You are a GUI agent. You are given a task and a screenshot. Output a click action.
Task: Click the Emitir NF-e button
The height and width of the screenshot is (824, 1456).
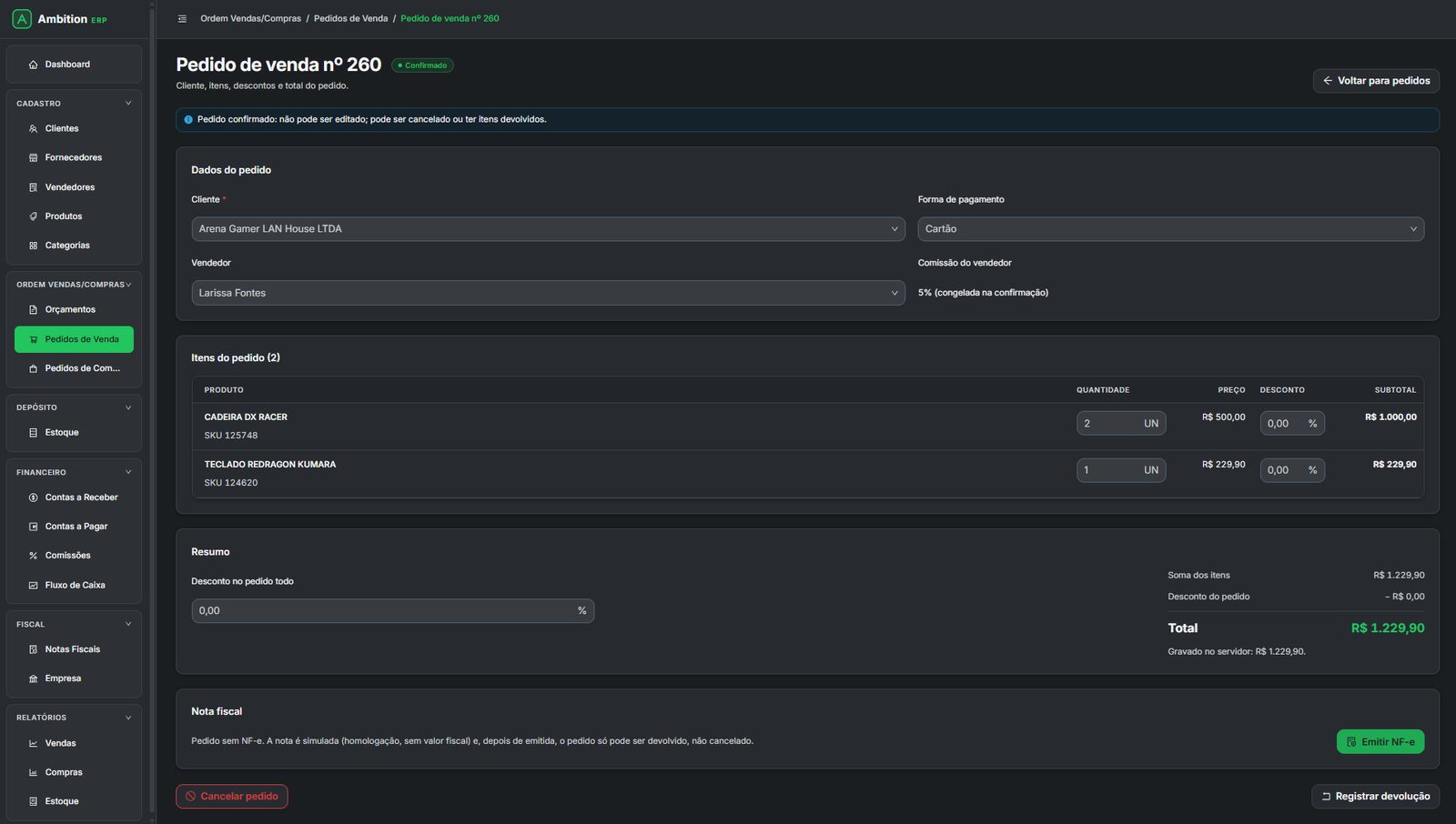point(1380,742)
